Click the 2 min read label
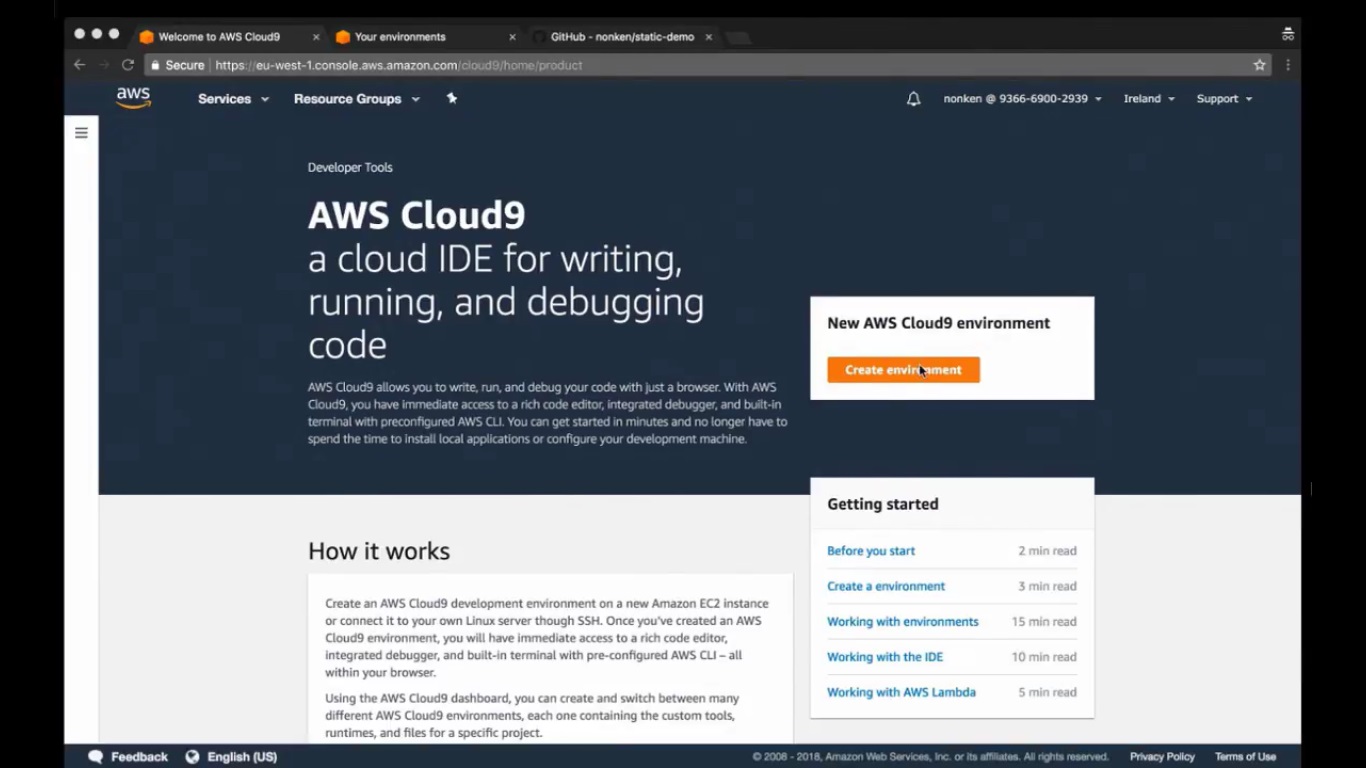 [x=1048, y=551]
